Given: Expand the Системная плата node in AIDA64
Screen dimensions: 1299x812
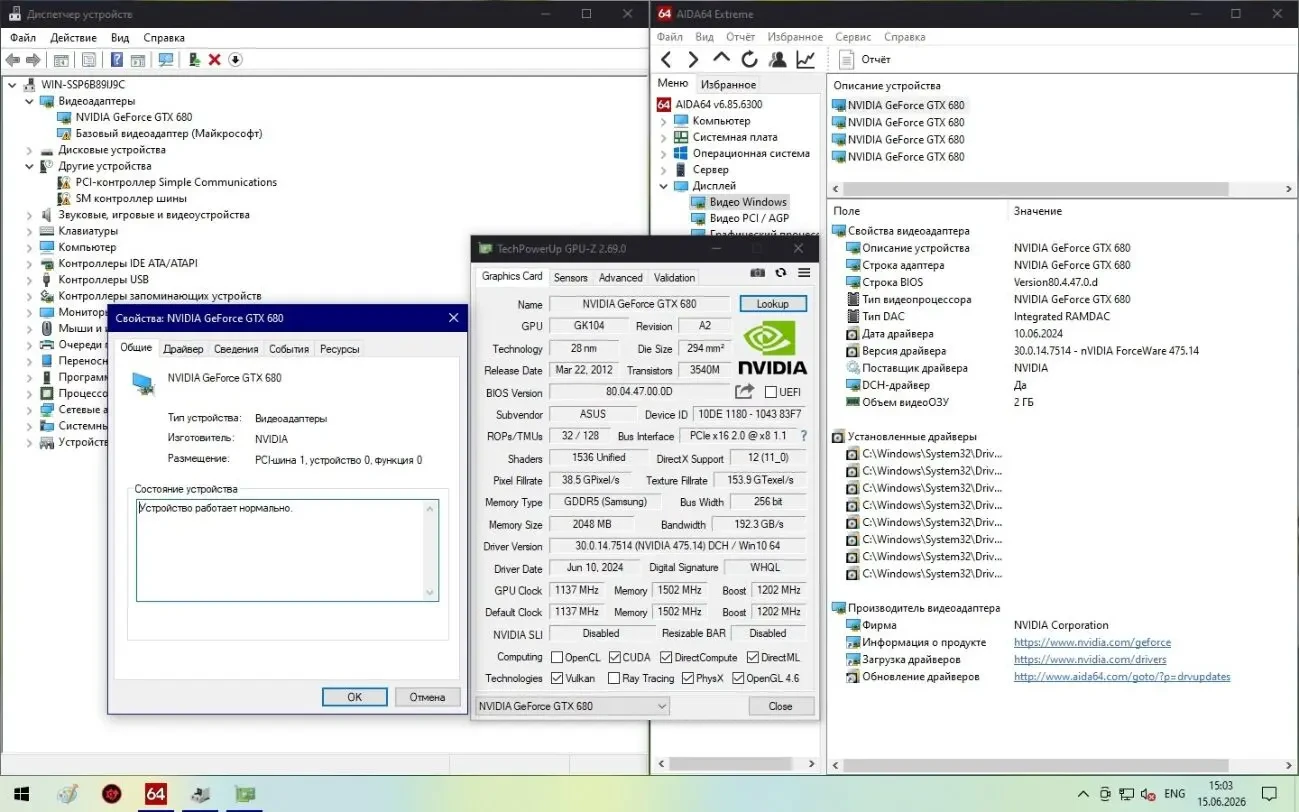Looking at the screenshot, I should (x=663, y=137).
